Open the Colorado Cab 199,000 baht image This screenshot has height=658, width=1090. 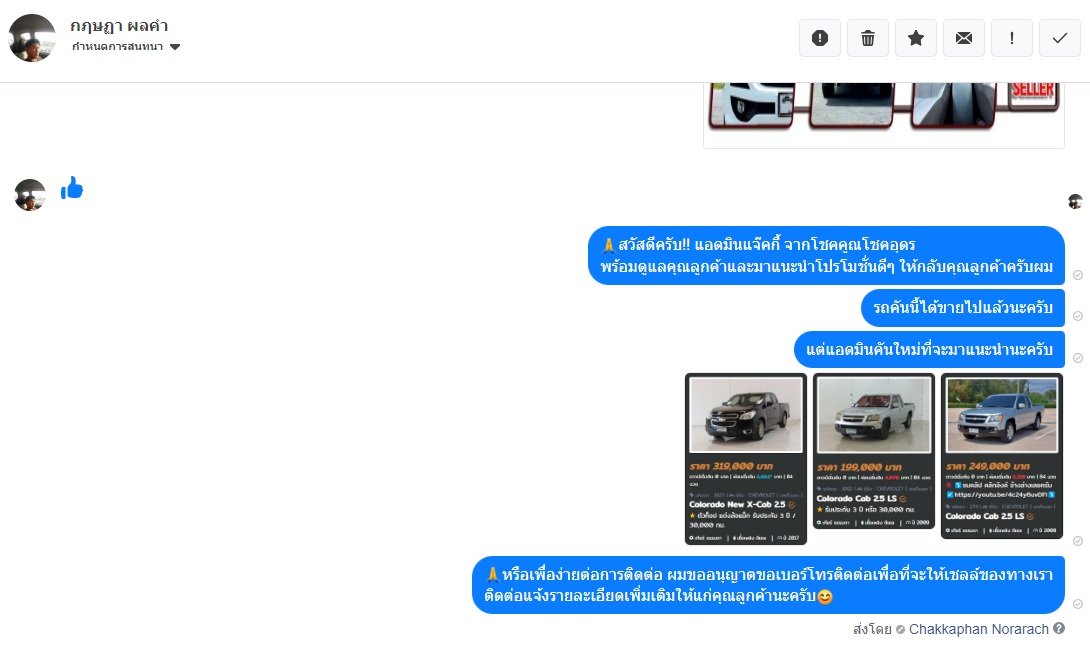(x=874, y=452)
